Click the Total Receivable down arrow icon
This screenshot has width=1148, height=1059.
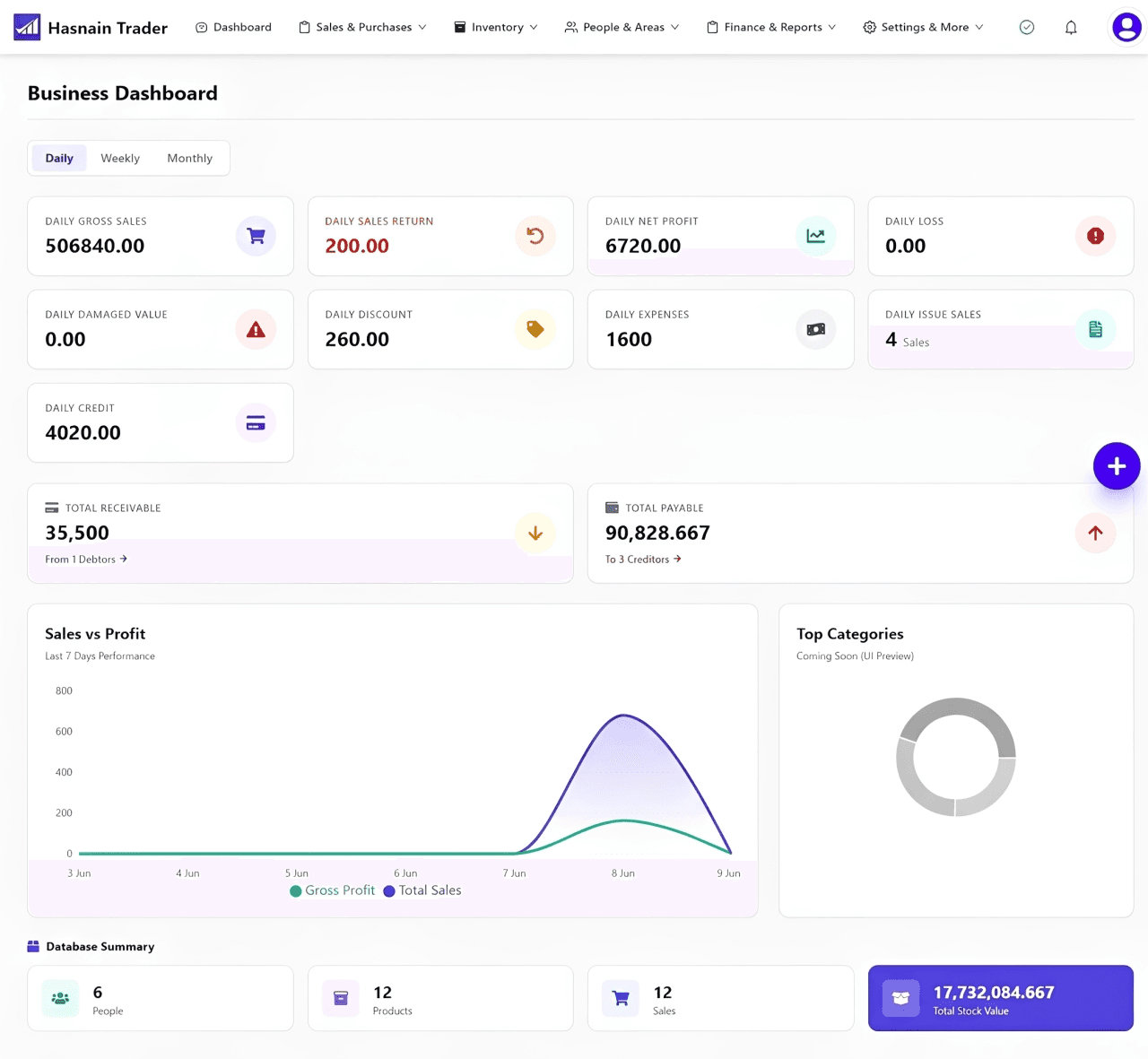(x=535, y=533)
